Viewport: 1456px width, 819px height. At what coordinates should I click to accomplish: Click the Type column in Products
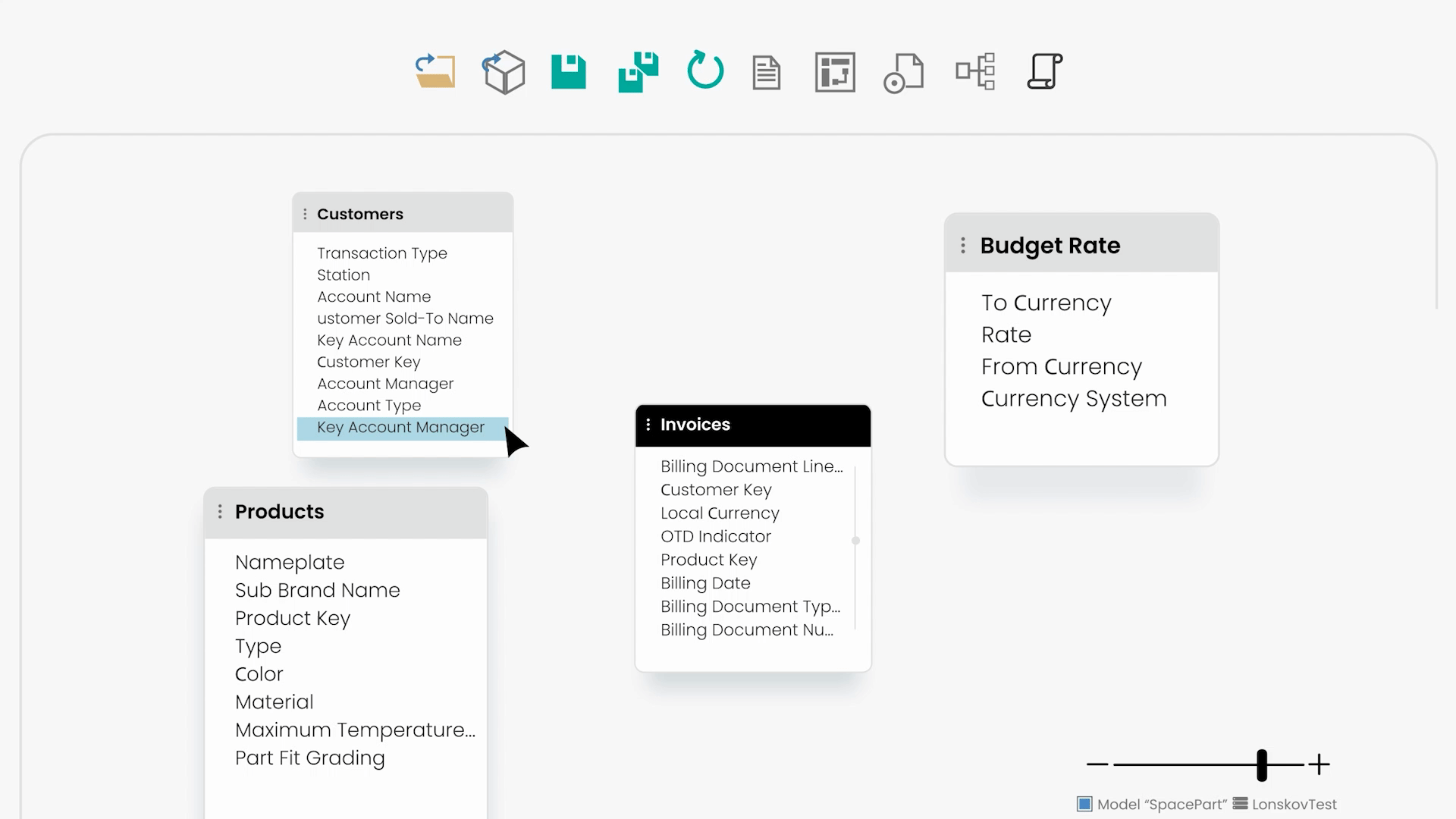258,647
